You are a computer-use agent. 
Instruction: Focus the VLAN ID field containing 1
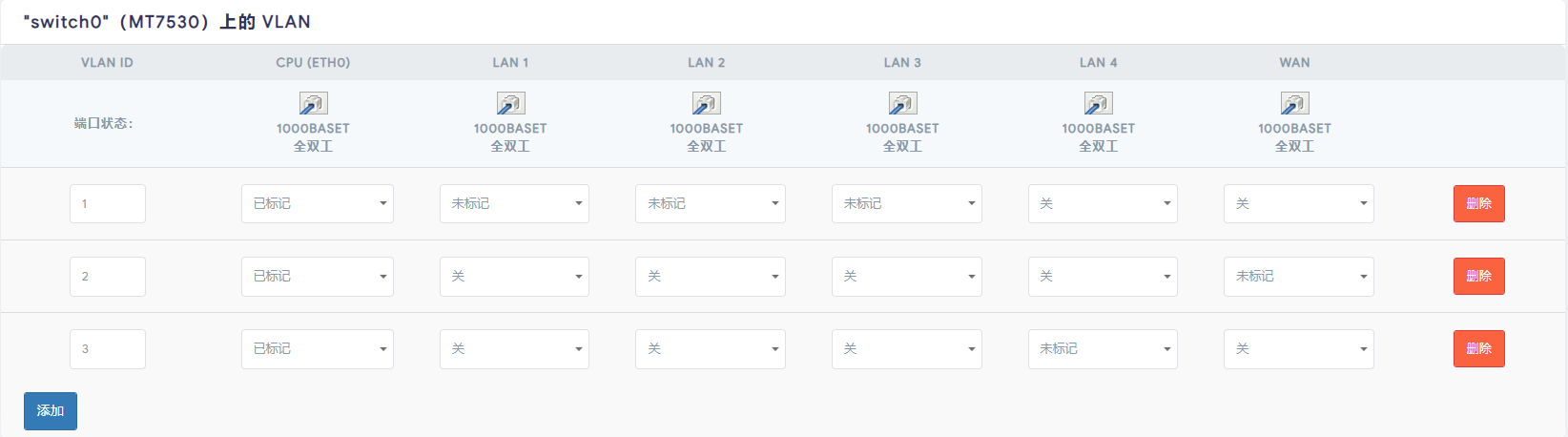click(108, 204)
